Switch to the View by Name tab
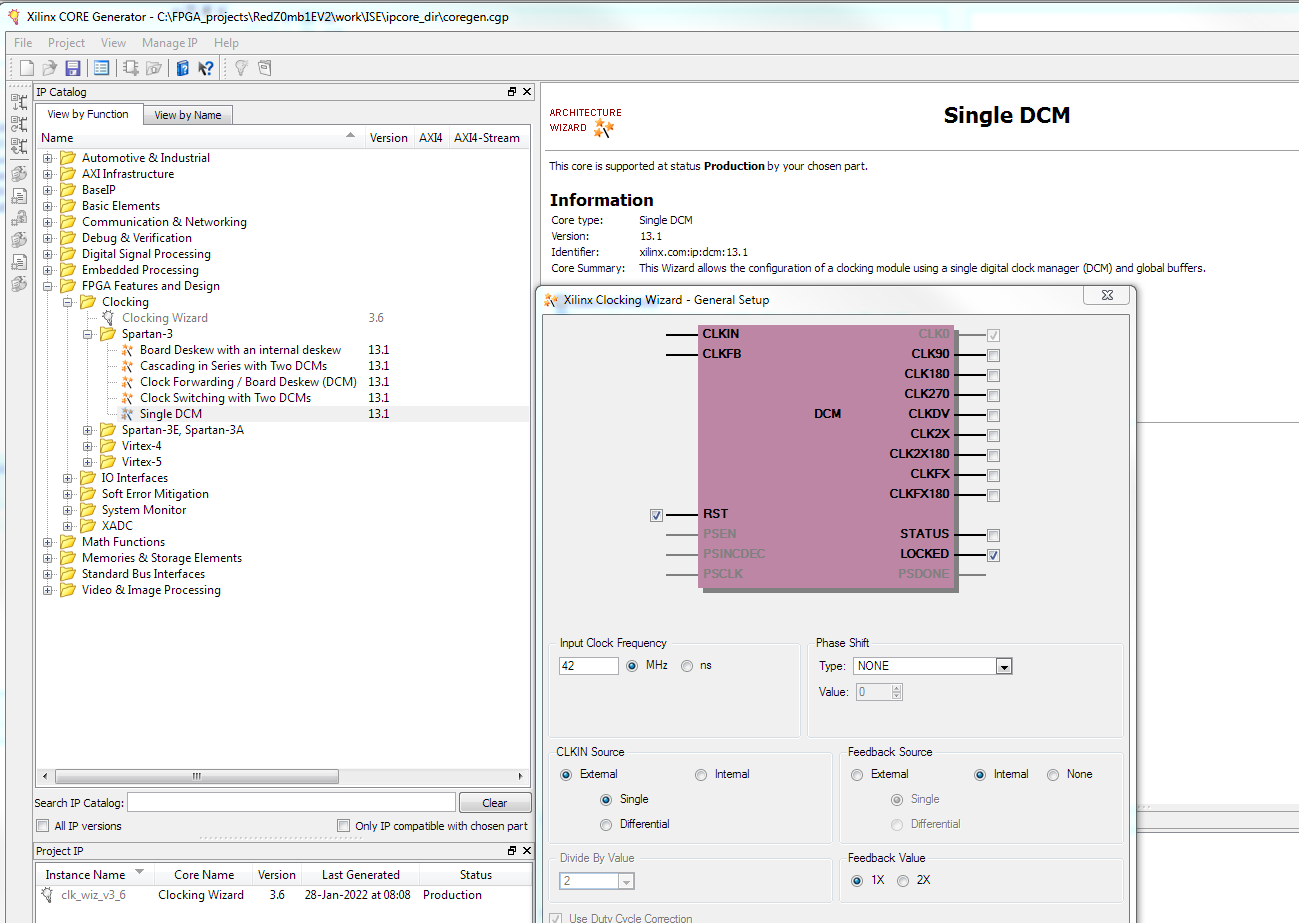Image resolution: width=1299 pixels, height=923 pixels. (188, 115)
